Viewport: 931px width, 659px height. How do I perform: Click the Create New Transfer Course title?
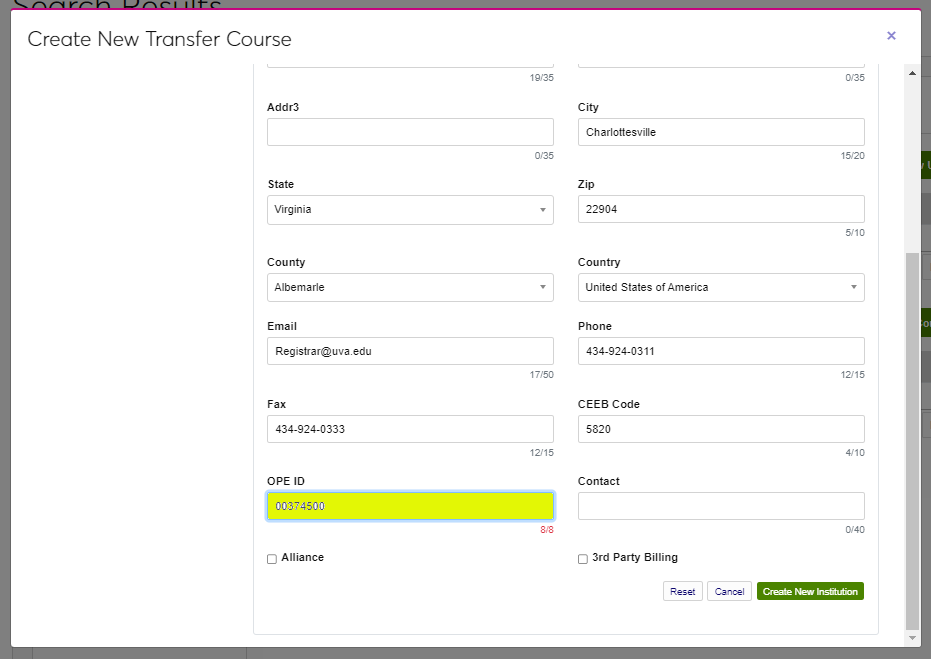pos(159,39)
